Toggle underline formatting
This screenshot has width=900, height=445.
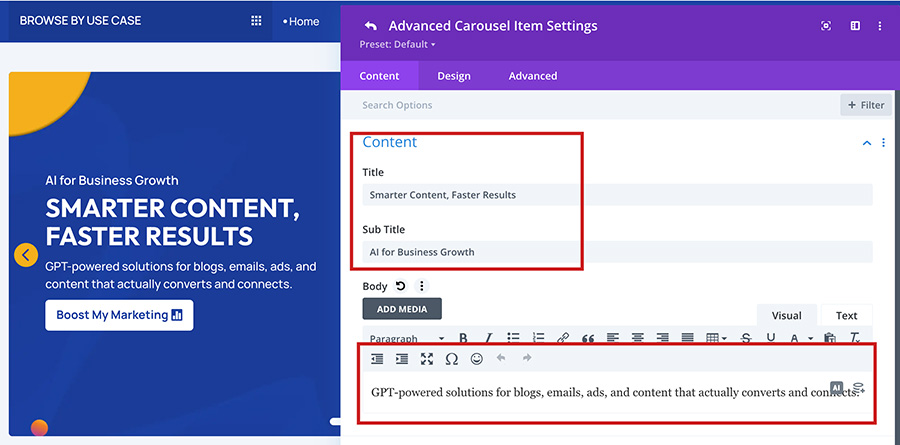pyautogui.click(x=770, y=339)
